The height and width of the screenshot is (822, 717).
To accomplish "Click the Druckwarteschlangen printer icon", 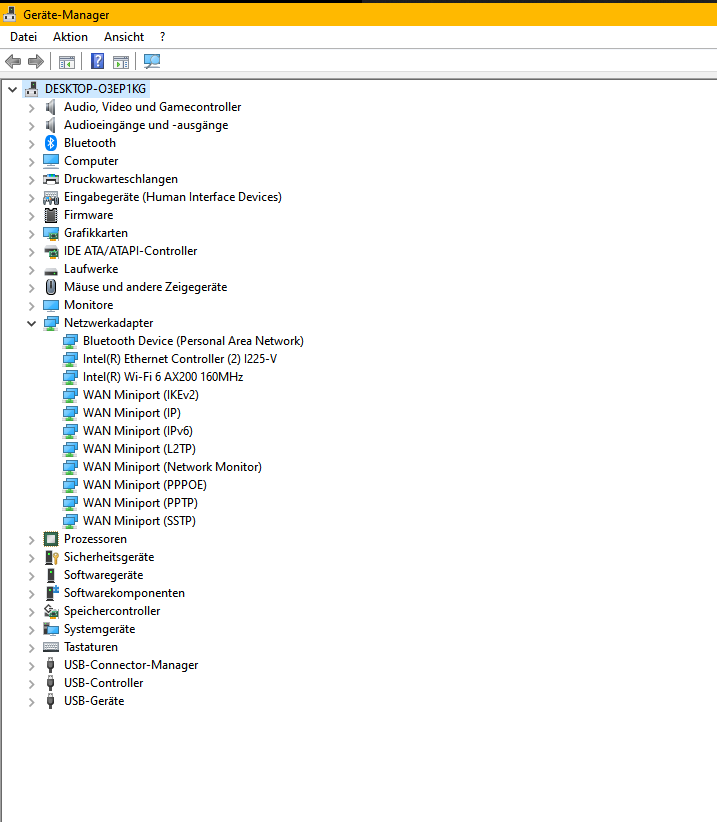I will (x=51, y=179).
